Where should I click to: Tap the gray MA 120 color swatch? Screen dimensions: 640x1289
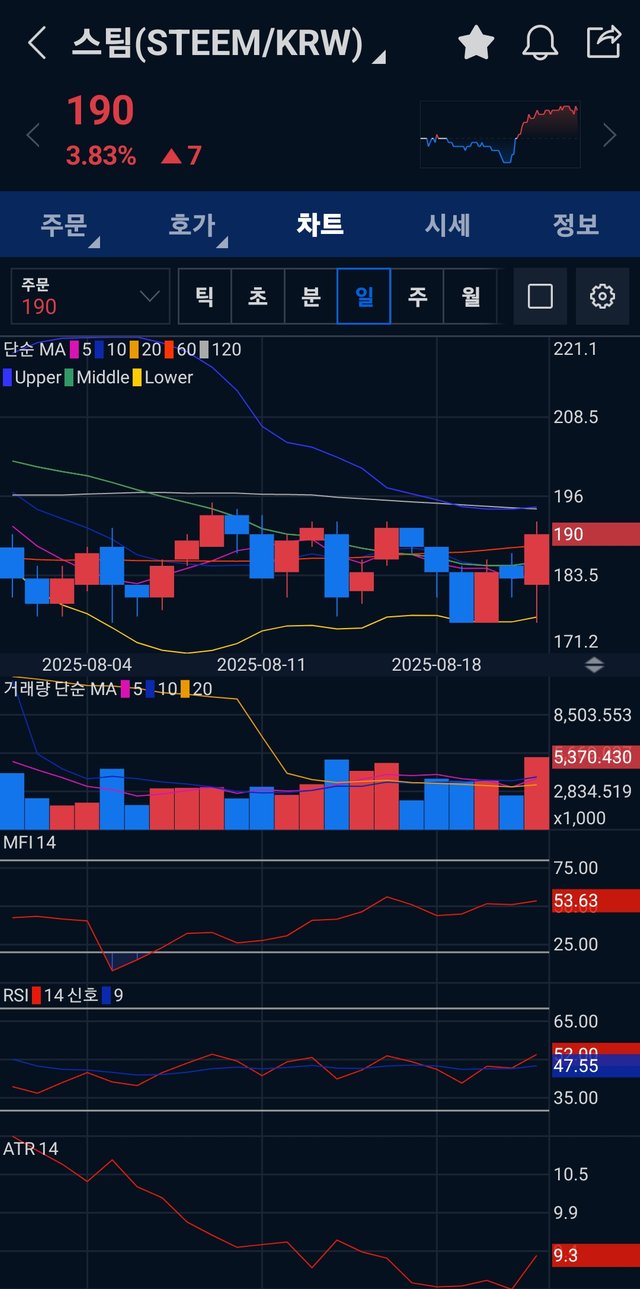[x=204, y=349]
